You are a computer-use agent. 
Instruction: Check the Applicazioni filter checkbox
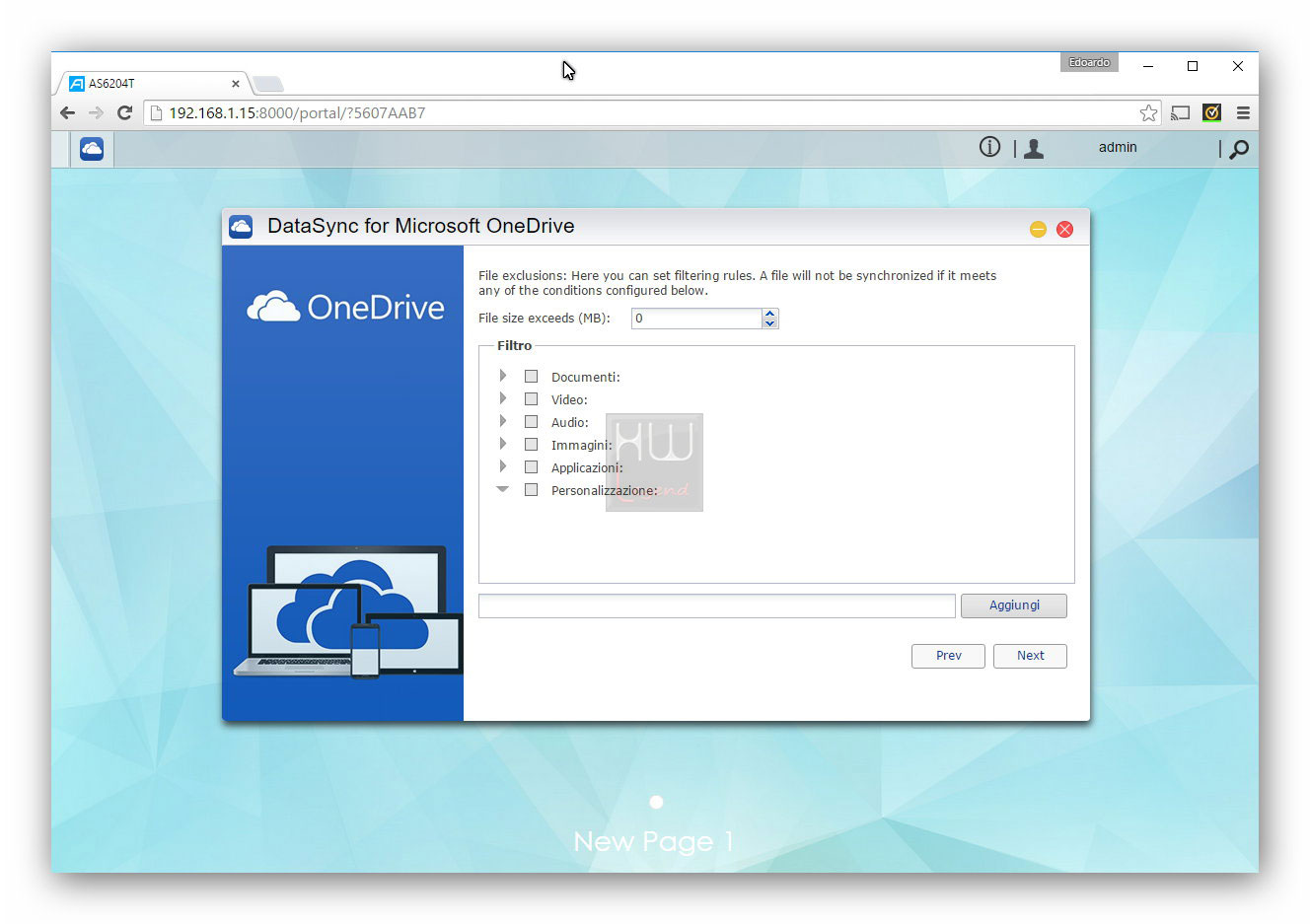point(531,466)
